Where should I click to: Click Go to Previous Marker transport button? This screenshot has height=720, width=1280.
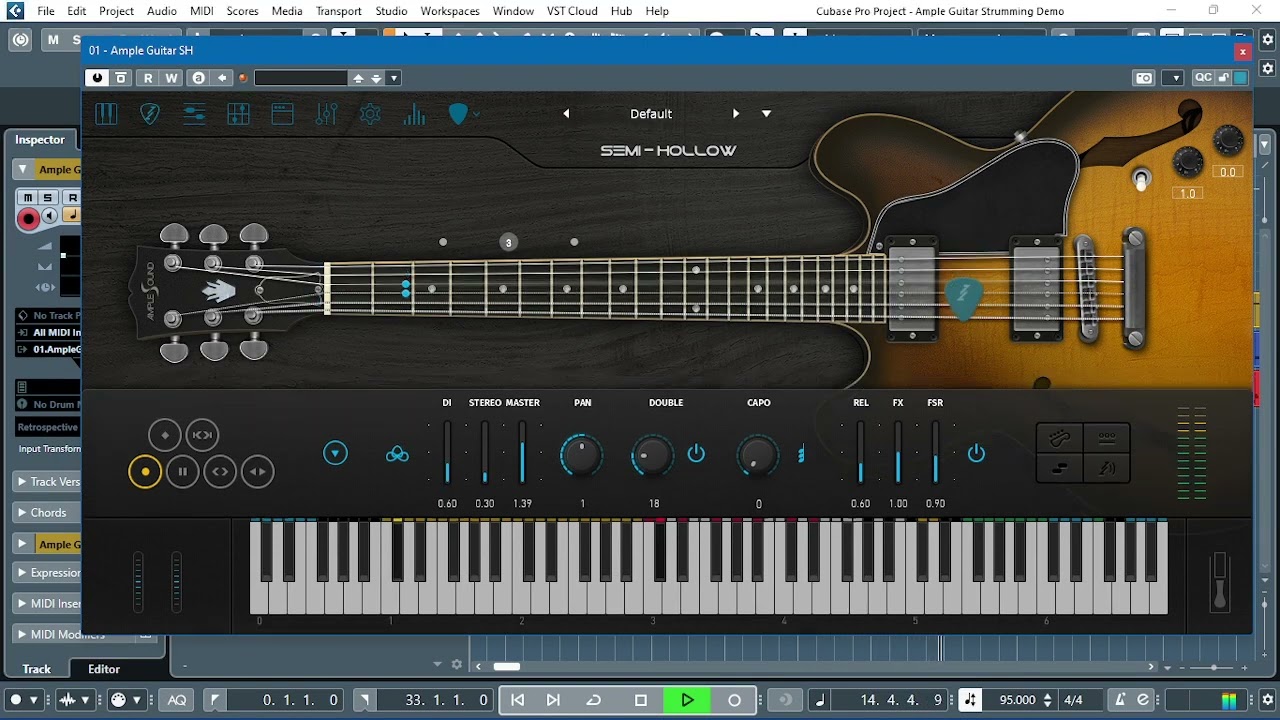point(517,700)
